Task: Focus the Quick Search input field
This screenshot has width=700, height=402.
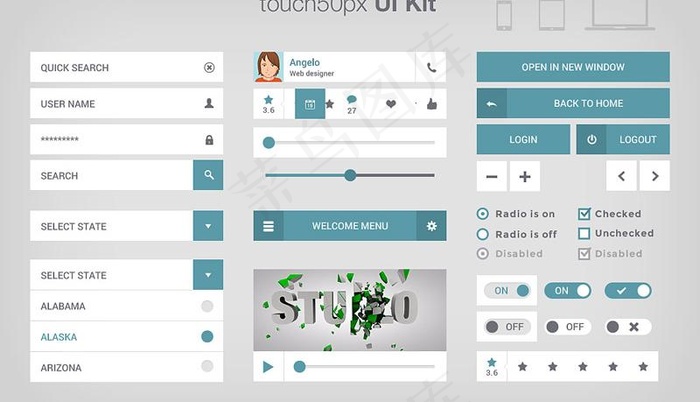Action: [126, 67]
